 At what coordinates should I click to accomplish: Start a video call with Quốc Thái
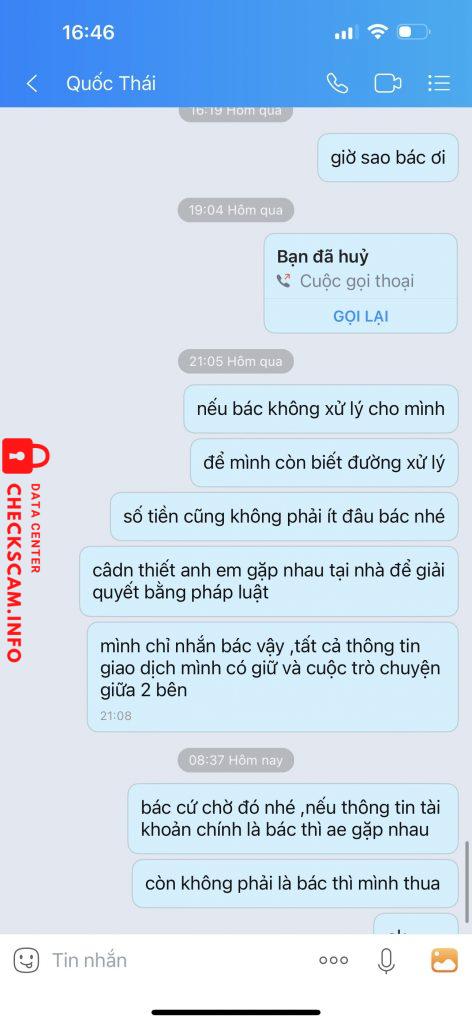[x=388, y=83]
